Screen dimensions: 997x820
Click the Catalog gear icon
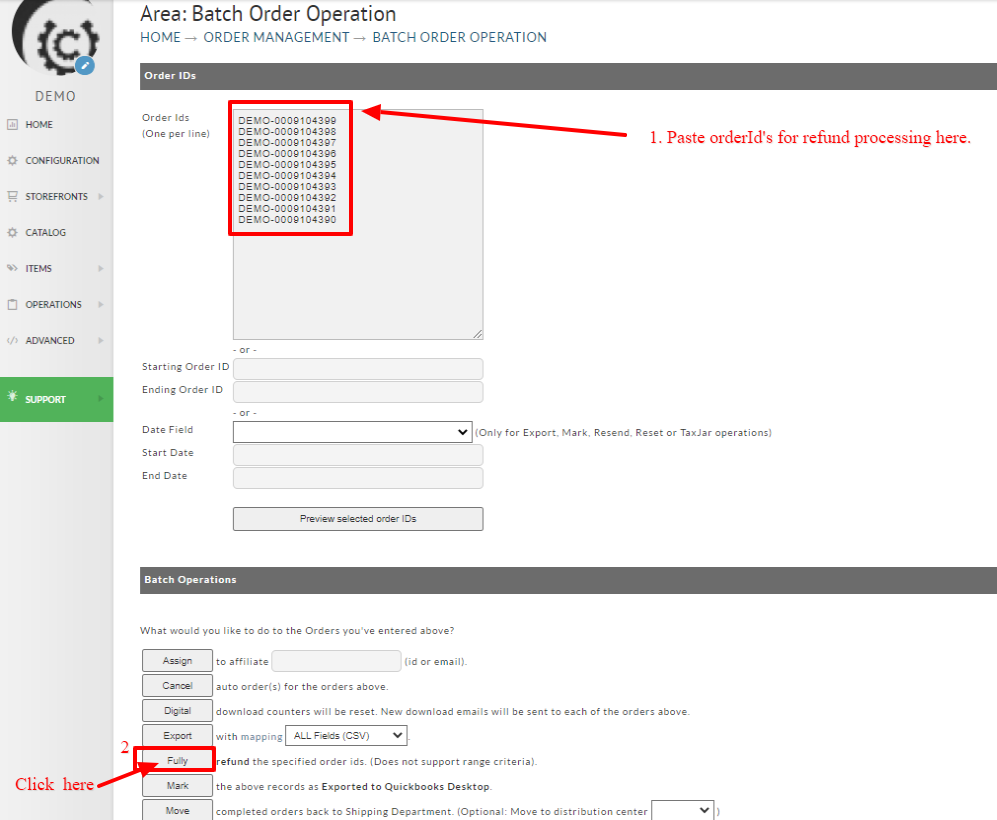click(12, 232)
